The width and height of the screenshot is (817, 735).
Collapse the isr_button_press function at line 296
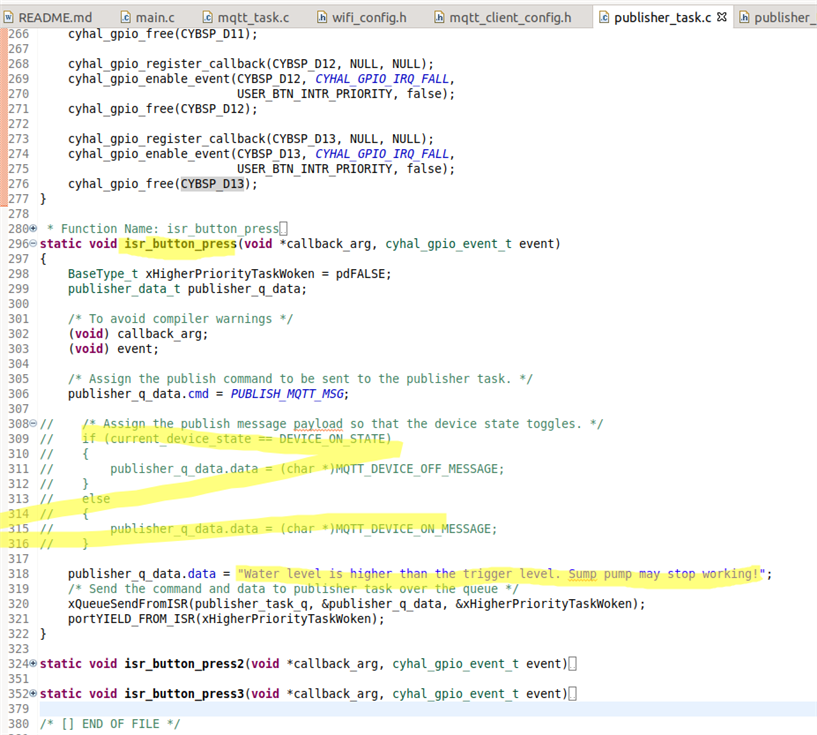tap(33, 243)
